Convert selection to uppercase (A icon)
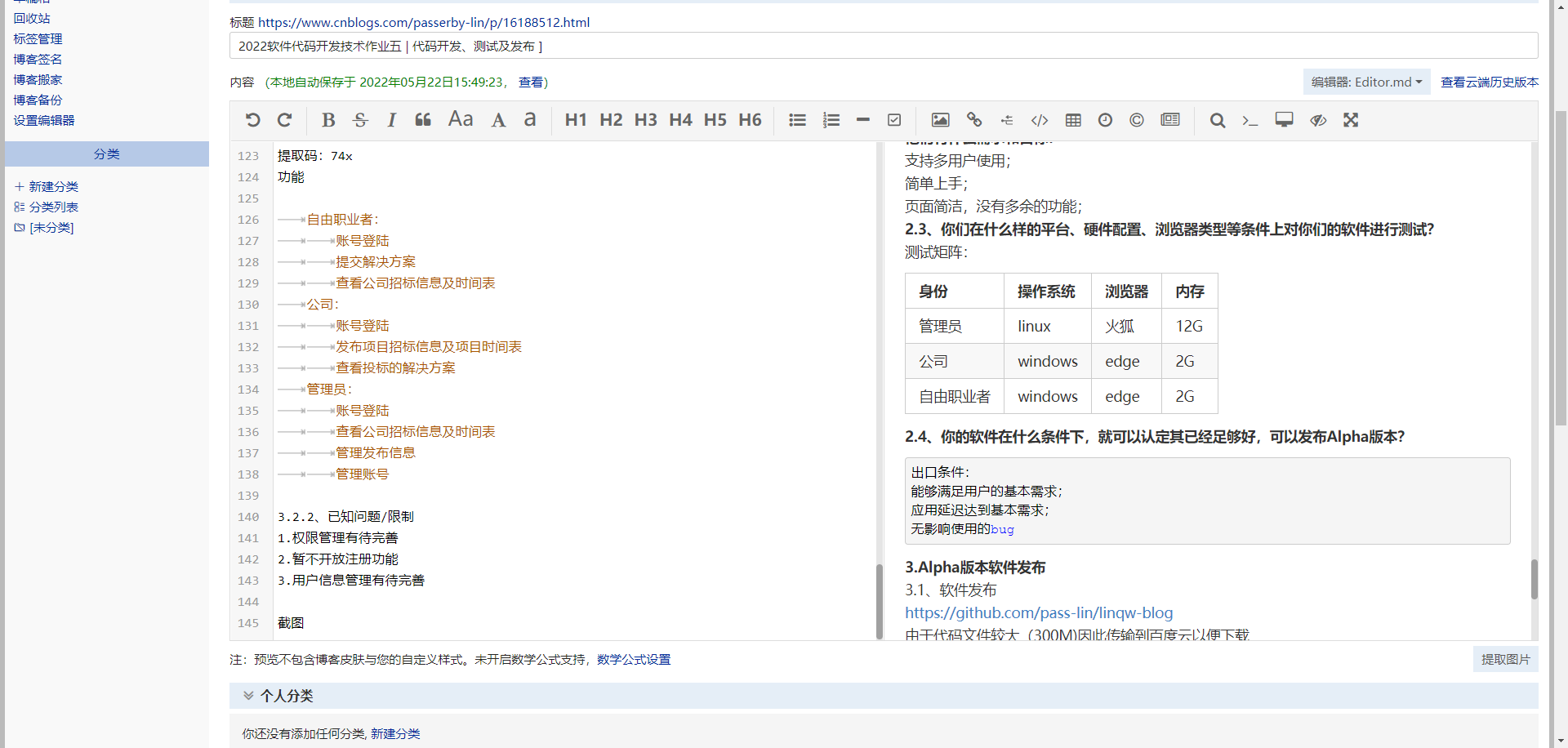The width and height of the screenshot is (1568, 748). [498, 120]
